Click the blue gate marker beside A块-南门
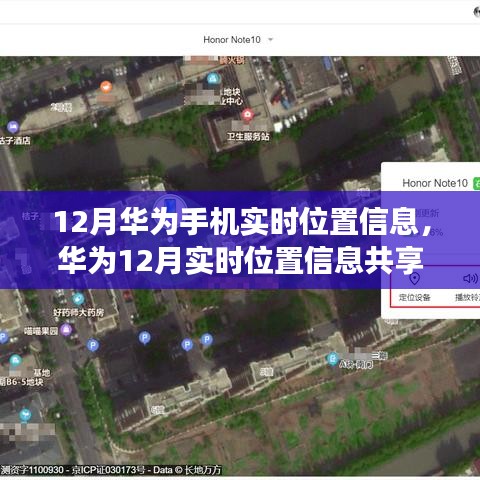This screenshot has height=480, width=480. coord(332,359)
